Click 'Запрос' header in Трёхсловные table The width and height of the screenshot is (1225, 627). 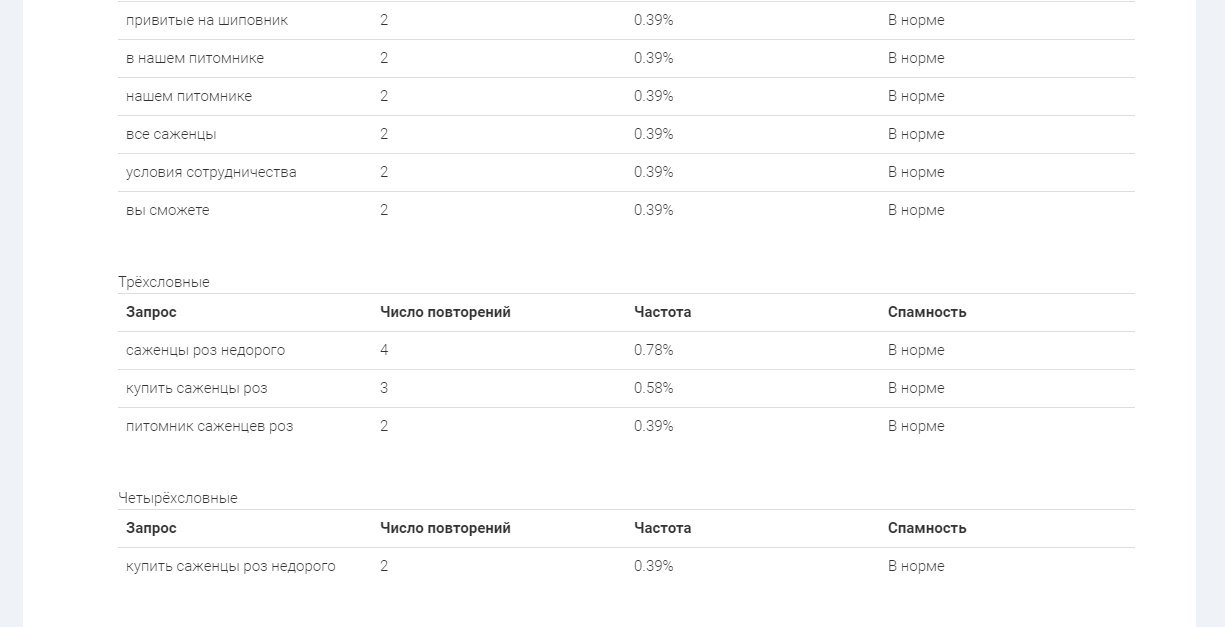click(151, 312)
